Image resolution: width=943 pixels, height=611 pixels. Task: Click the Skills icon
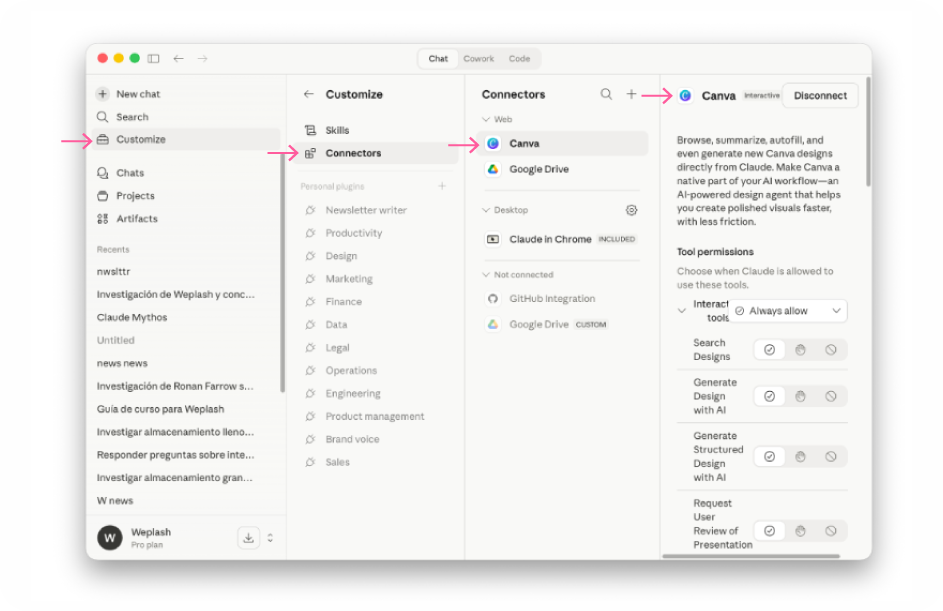pos(310,130)
